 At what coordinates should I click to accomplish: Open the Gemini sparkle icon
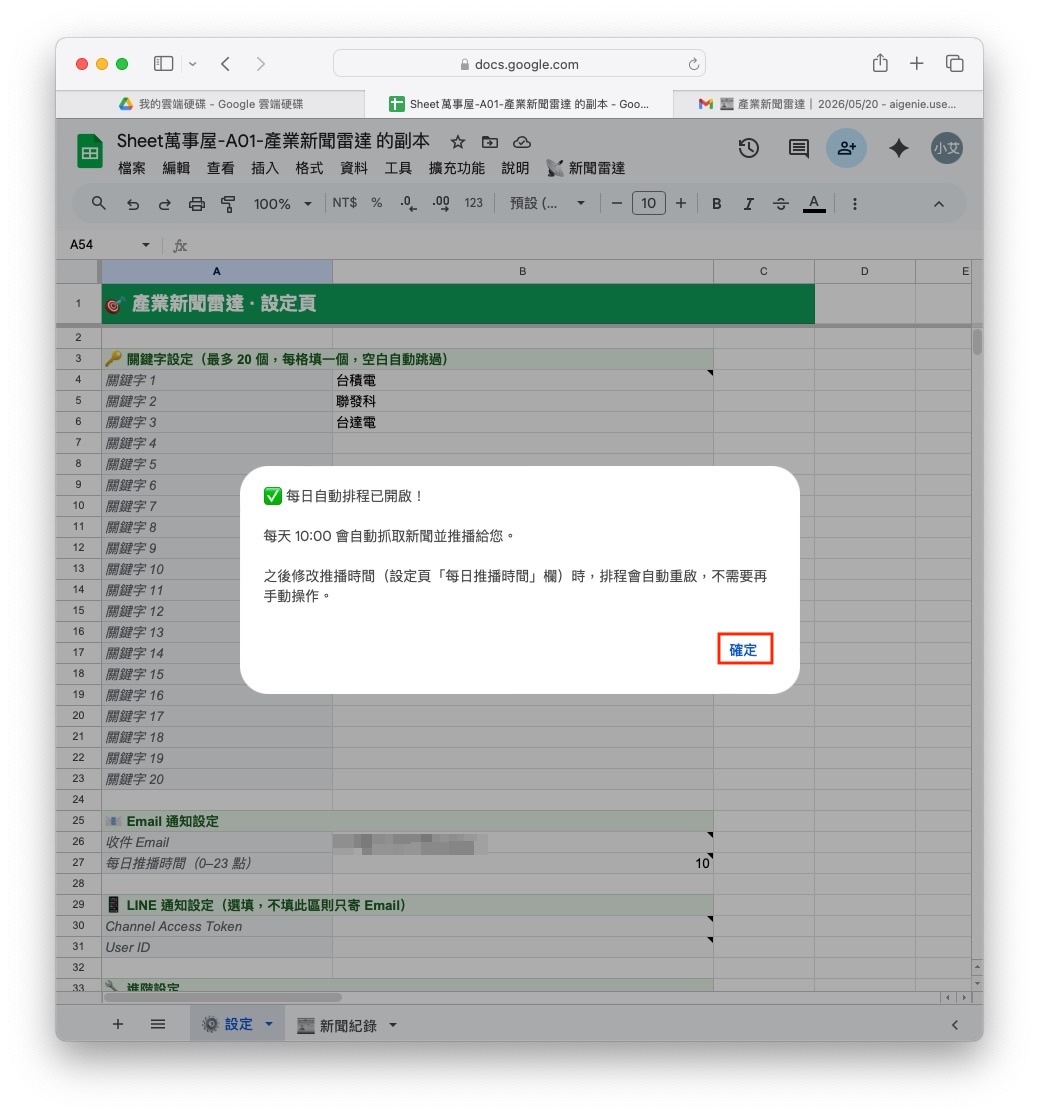(899, 148)
